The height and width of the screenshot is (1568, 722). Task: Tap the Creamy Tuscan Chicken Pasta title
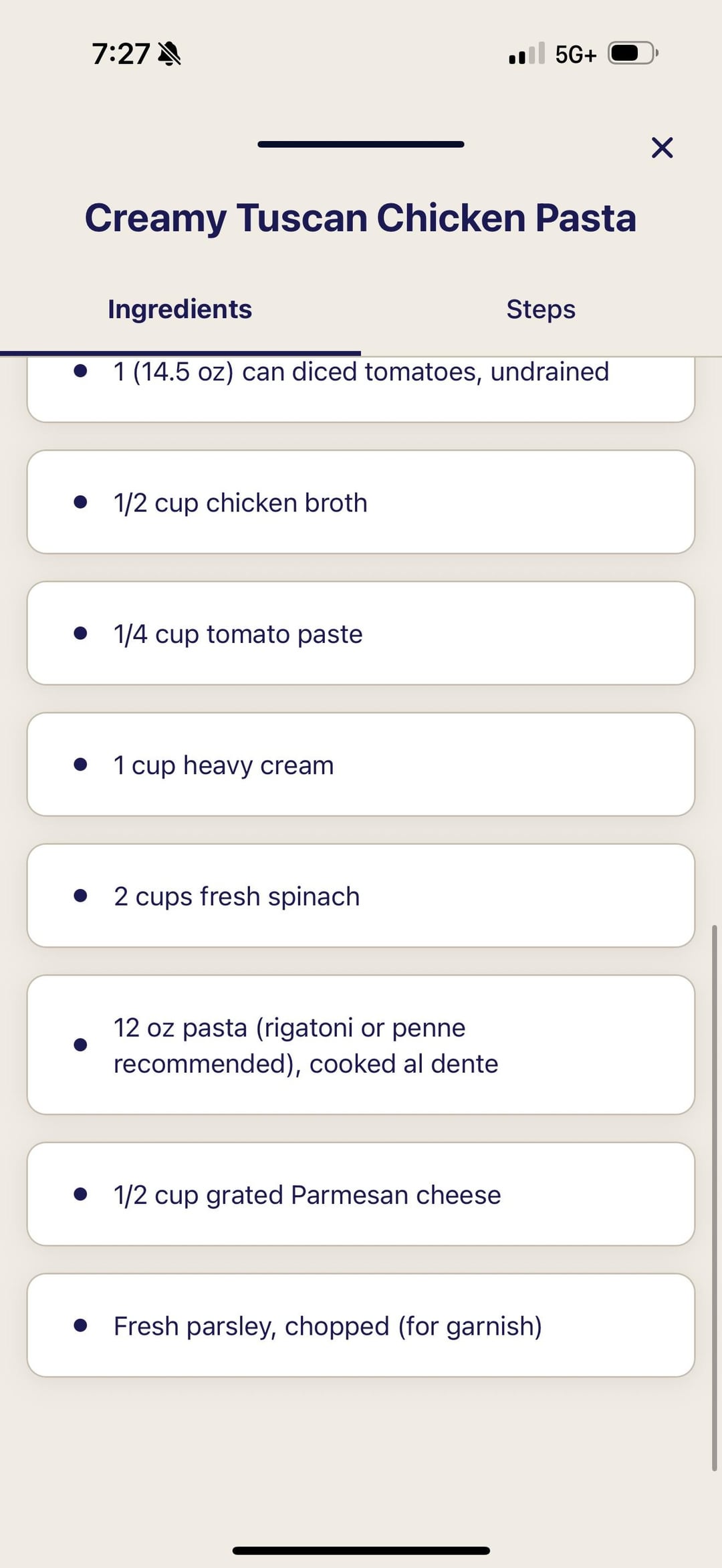click(x=360, y=218)
